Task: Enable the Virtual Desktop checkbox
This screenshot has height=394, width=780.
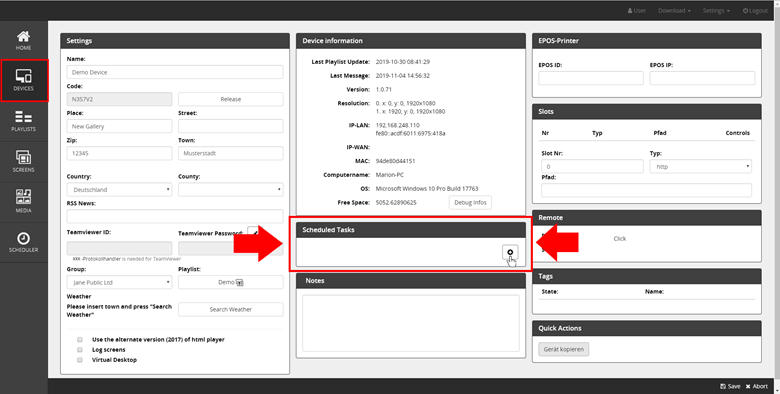Action: pyautogui.click(x=80, y=360)
